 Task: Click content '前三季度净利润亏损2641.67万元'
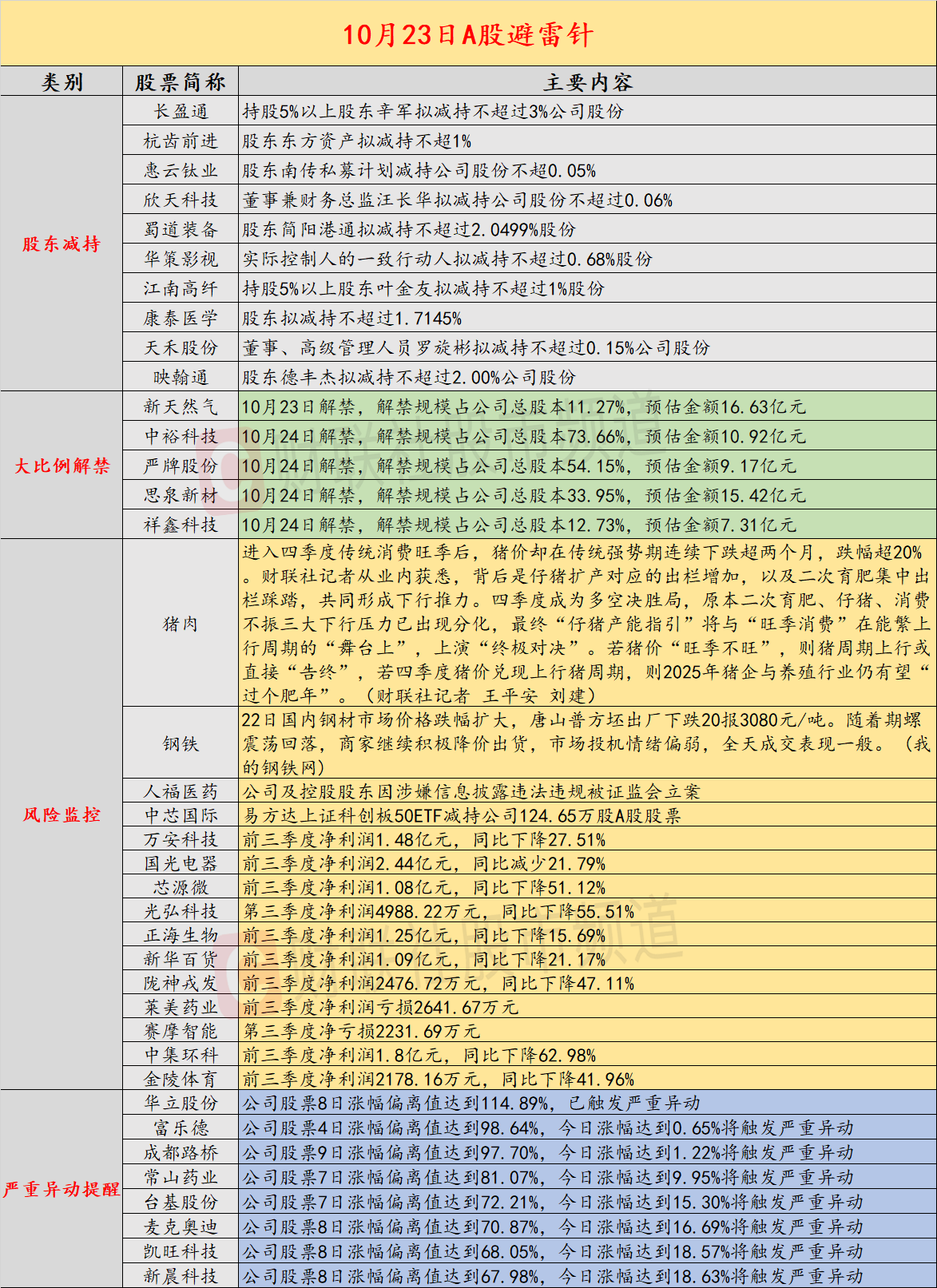(x=380, y=1007)
